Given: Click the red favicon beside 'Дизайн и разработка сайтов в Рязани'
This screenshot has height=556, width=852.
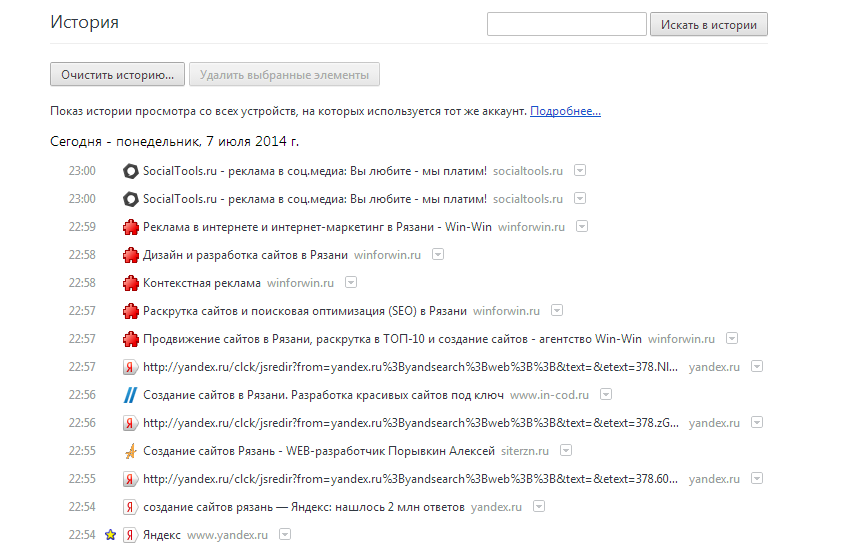Looking at the screenshot, I should (x=130, y=255).
